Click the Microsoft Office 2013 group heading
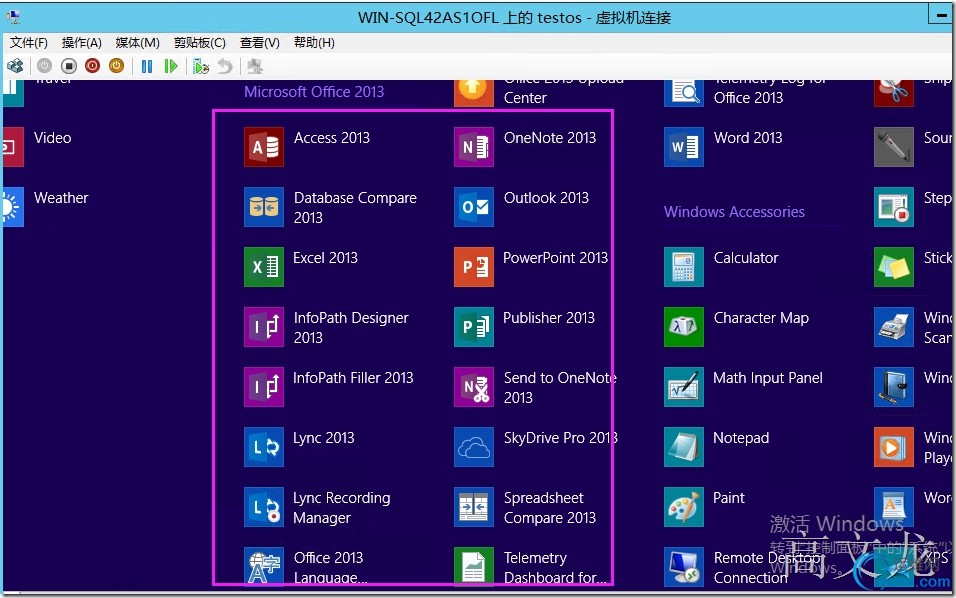 [314, 91]
